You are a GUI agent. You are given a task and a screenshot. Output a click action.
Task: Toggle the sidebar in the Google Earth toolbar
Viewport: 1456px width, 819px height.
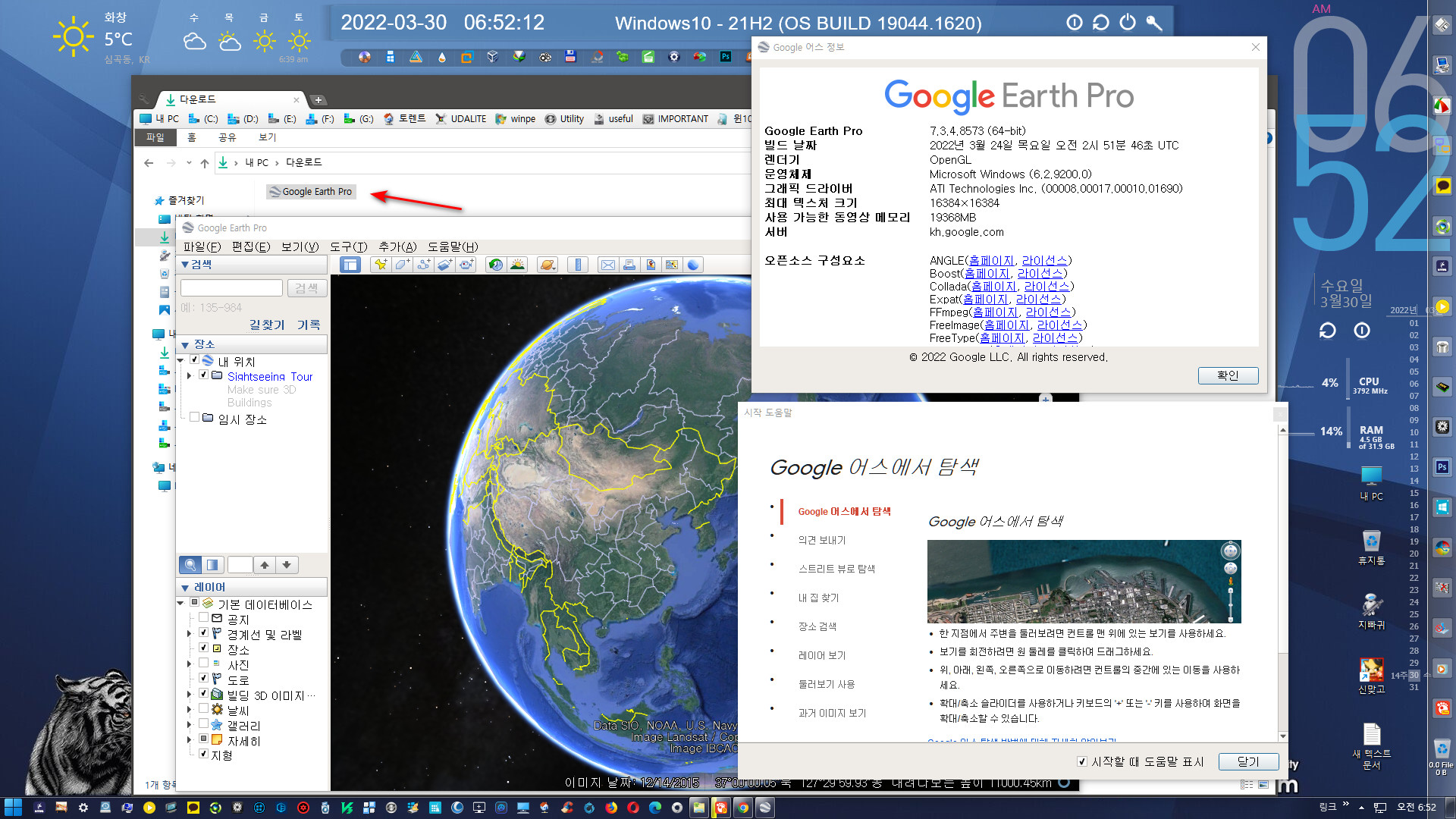[x=350, y=265]
